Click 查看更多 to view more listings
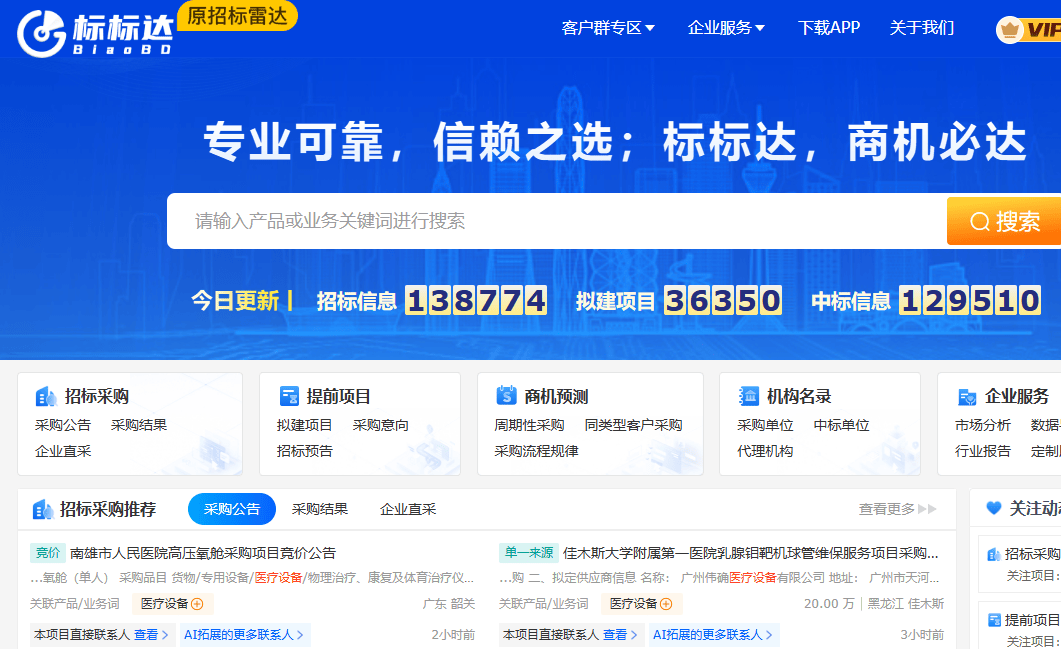Image resolution: width=1061 pixels, height=649 pixels. 898,509
